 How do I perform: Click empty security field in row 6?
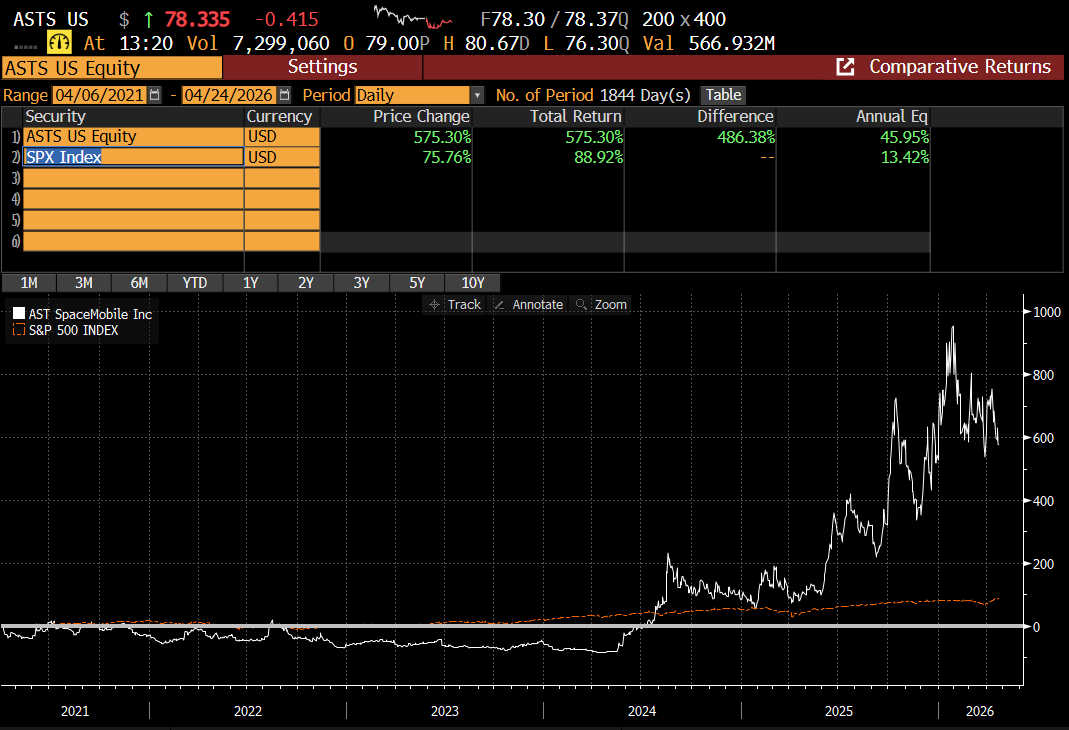(134, 241)
